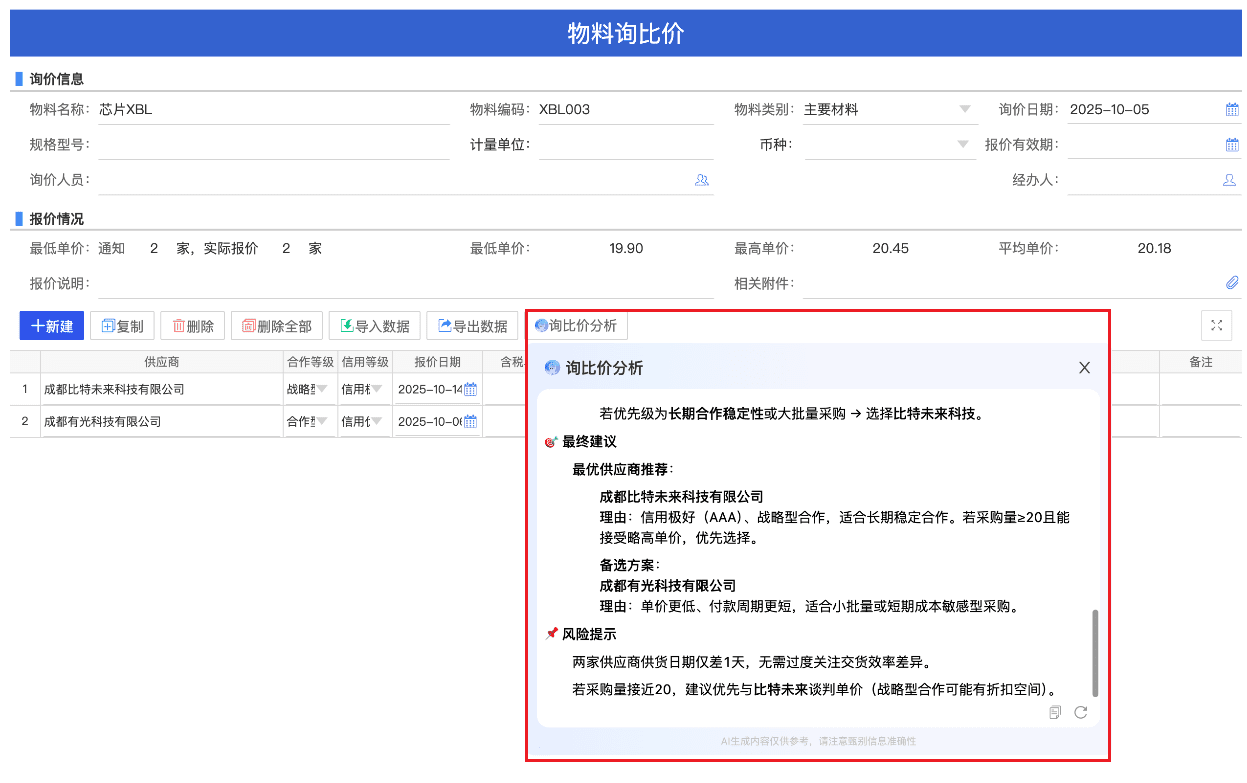Open 信用等级 dropdown for 成都有光科技

pyautogui.click(x=378, y=422)
